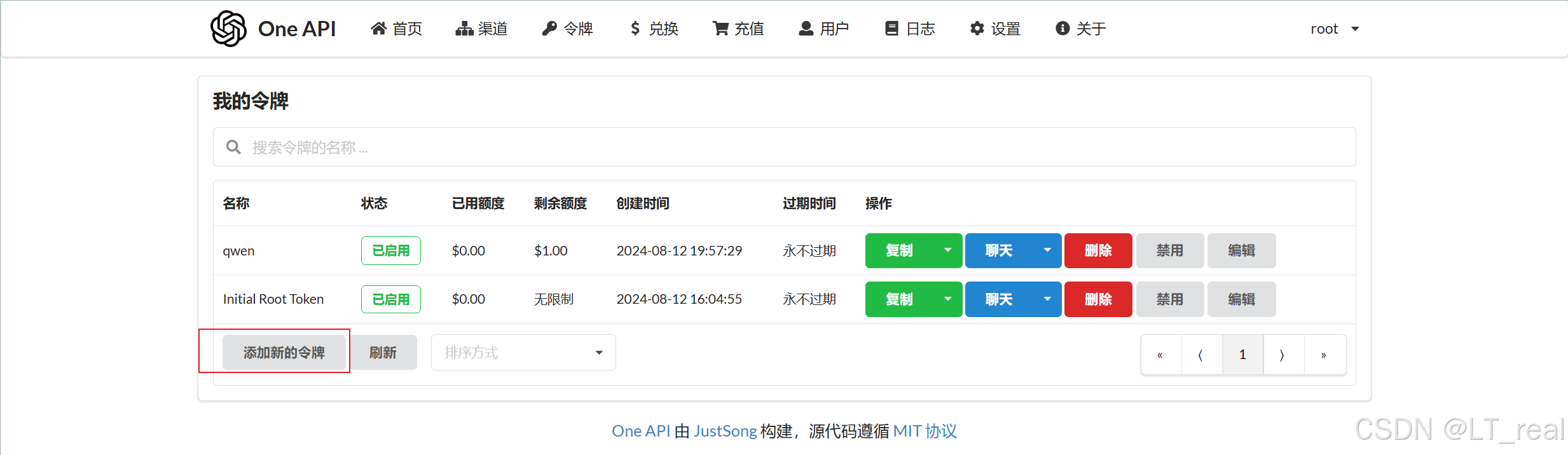
Task: Jump to last page with » button
Action: (1324, 355)
